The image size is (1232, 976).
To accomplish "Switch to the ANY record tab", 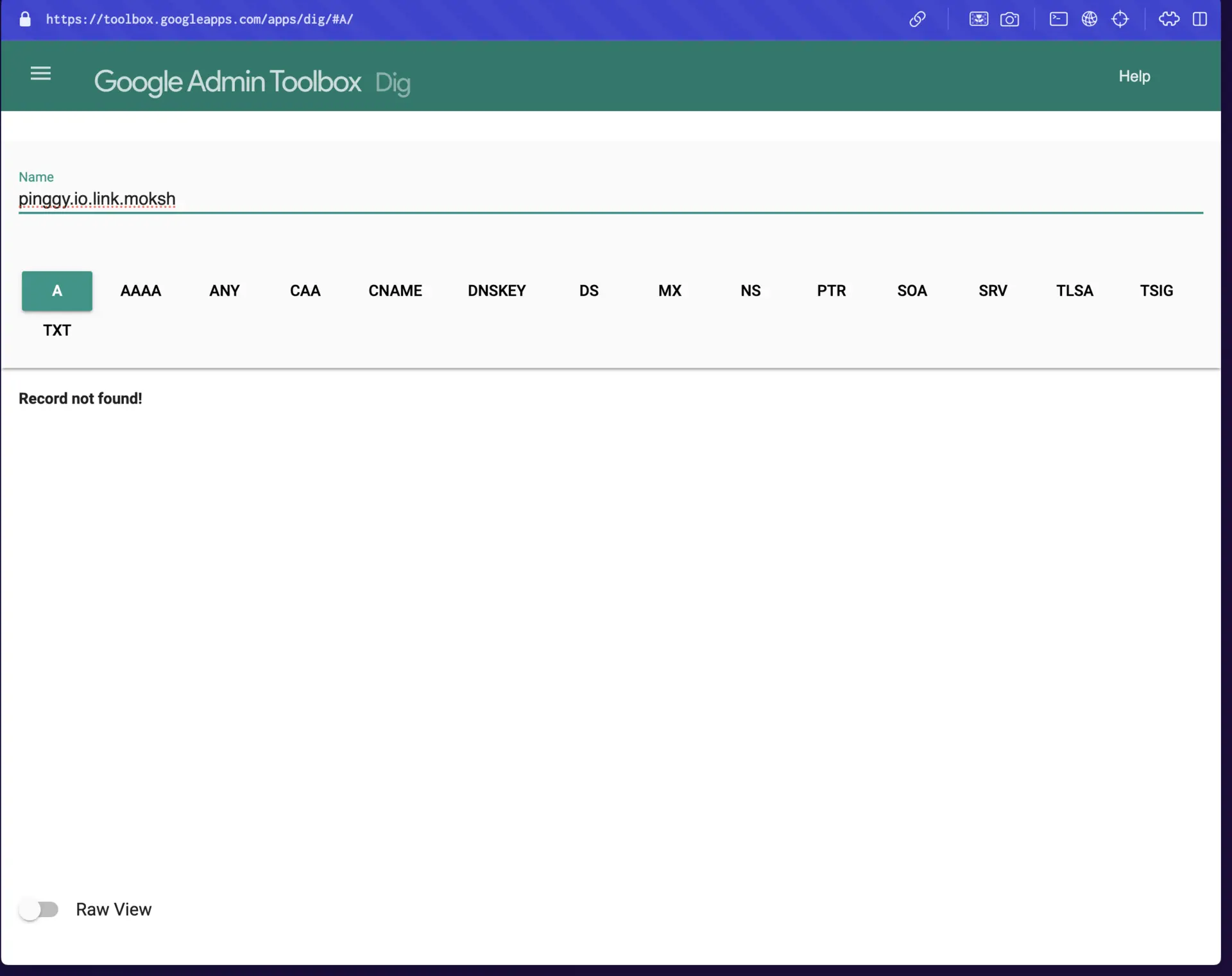I will click(224, 290).
